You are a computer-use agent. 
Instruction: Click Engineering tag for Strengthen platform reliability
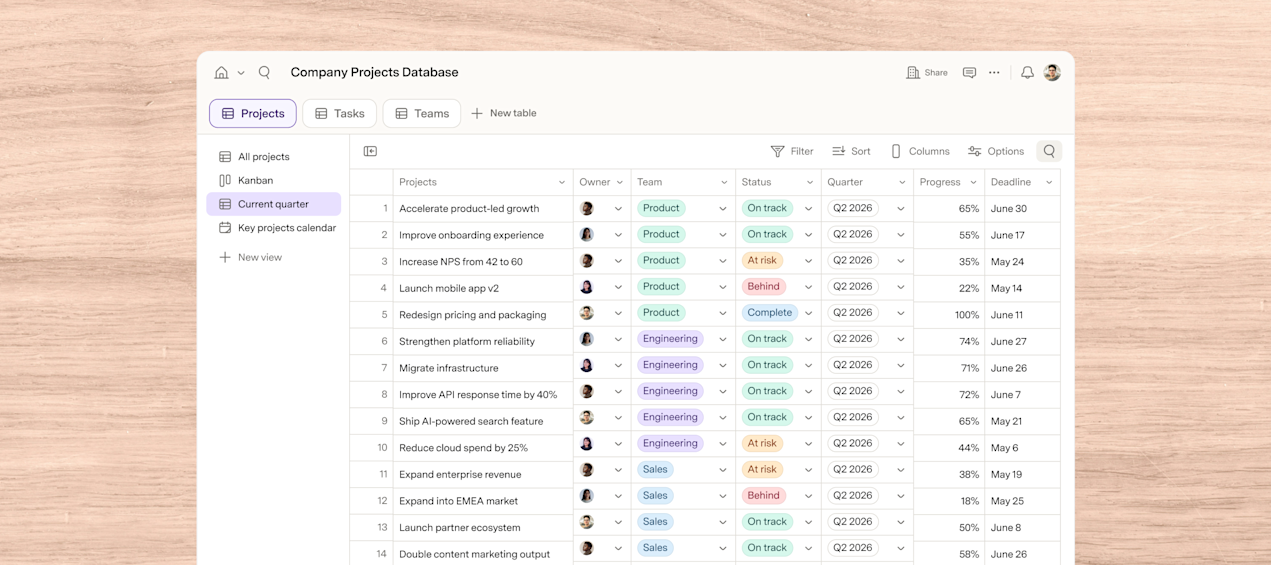[670, 339]
